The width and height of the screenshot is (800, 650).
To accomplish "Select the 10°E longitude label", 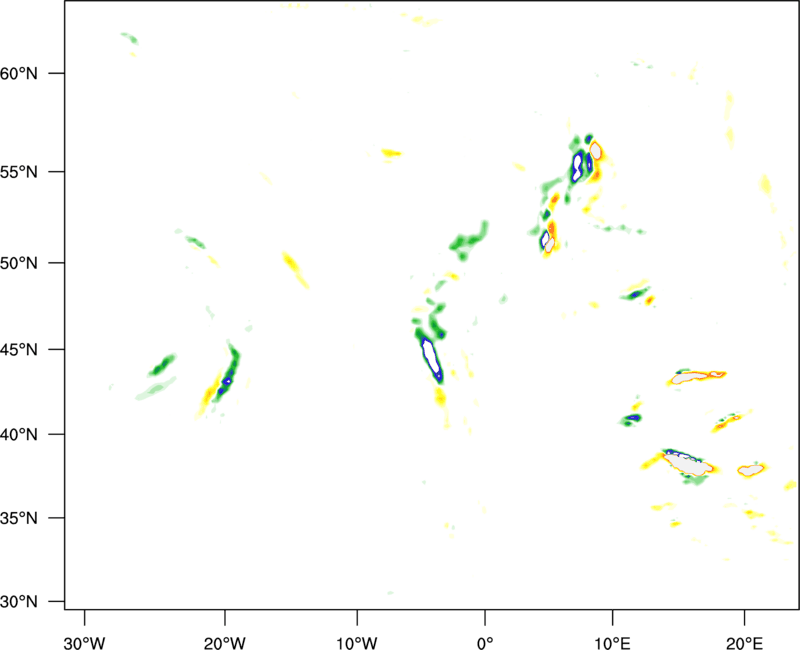I will click(613, 643).
